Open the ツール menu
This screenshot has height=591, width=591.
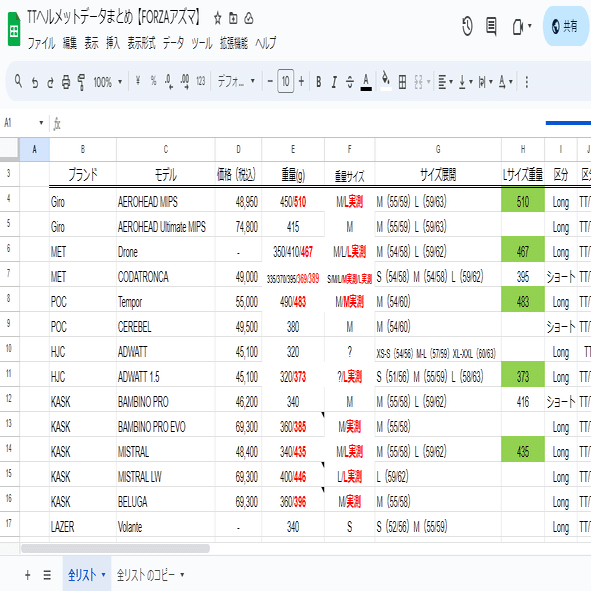[x=202, y=43]
